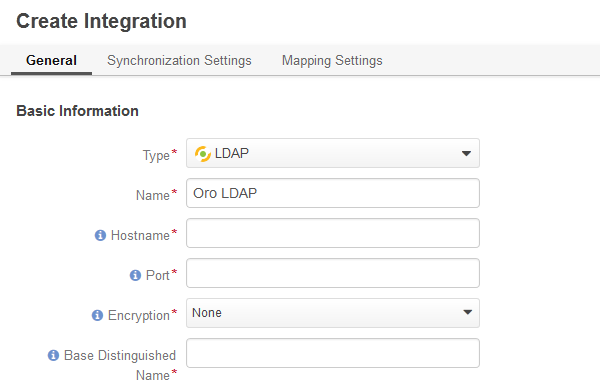This screenshot has height=390, width=600.
Task: Click the LDAP logo icon in Type field
Action: pos(203,154)
